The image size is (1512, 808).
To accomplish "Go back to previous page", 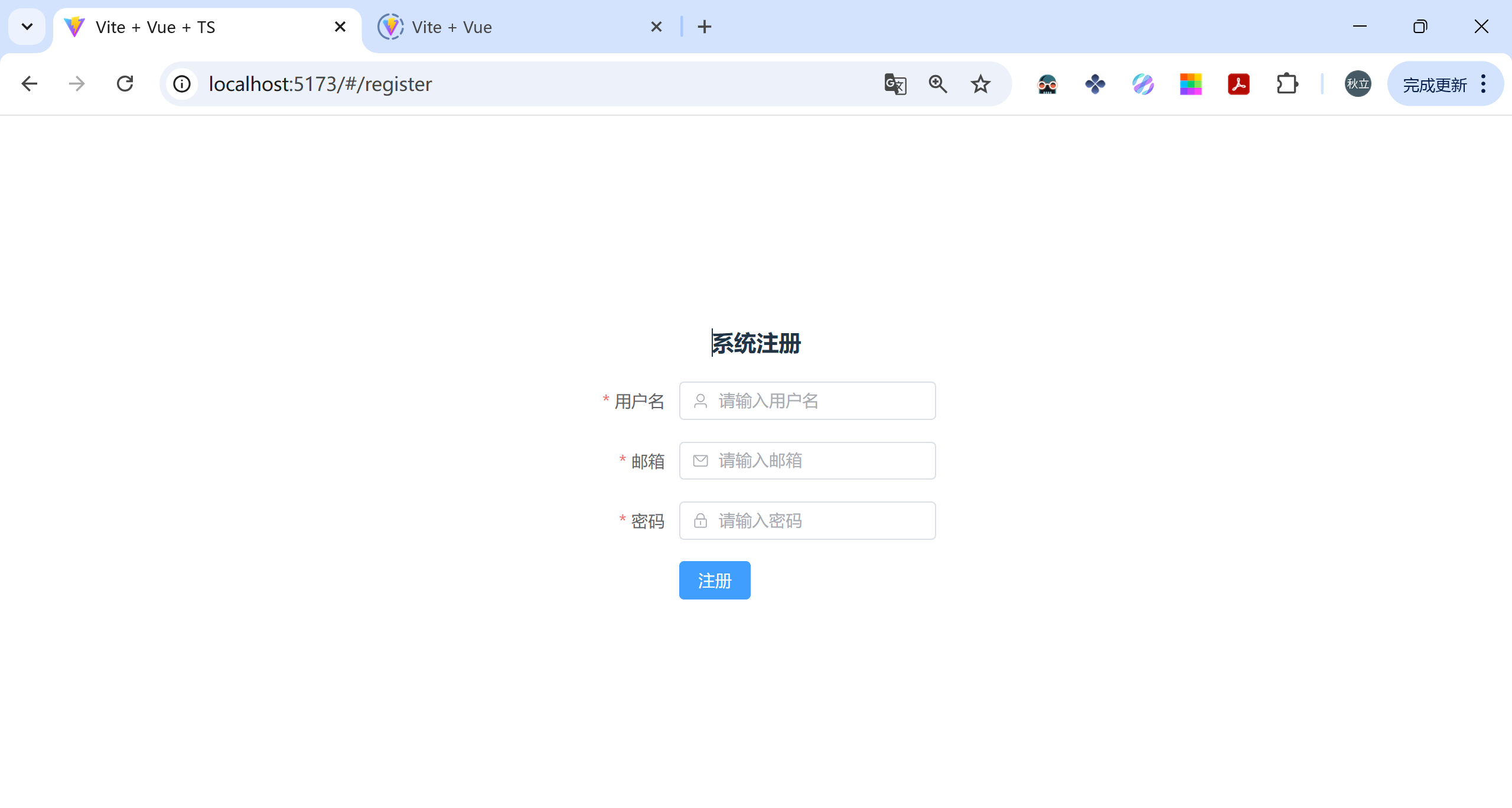I will click(x=30, y=84).
